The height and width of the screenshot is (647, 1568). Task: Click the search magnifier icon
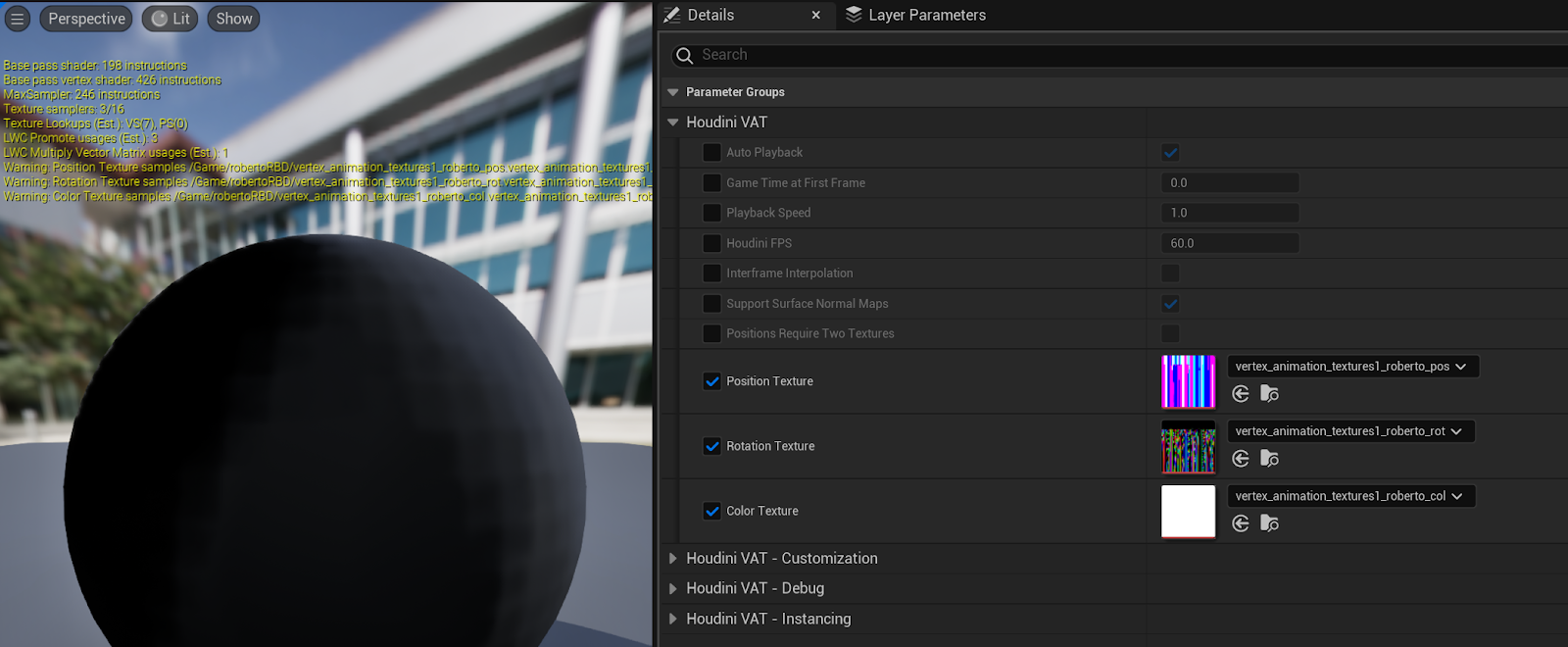pos(685,56)
